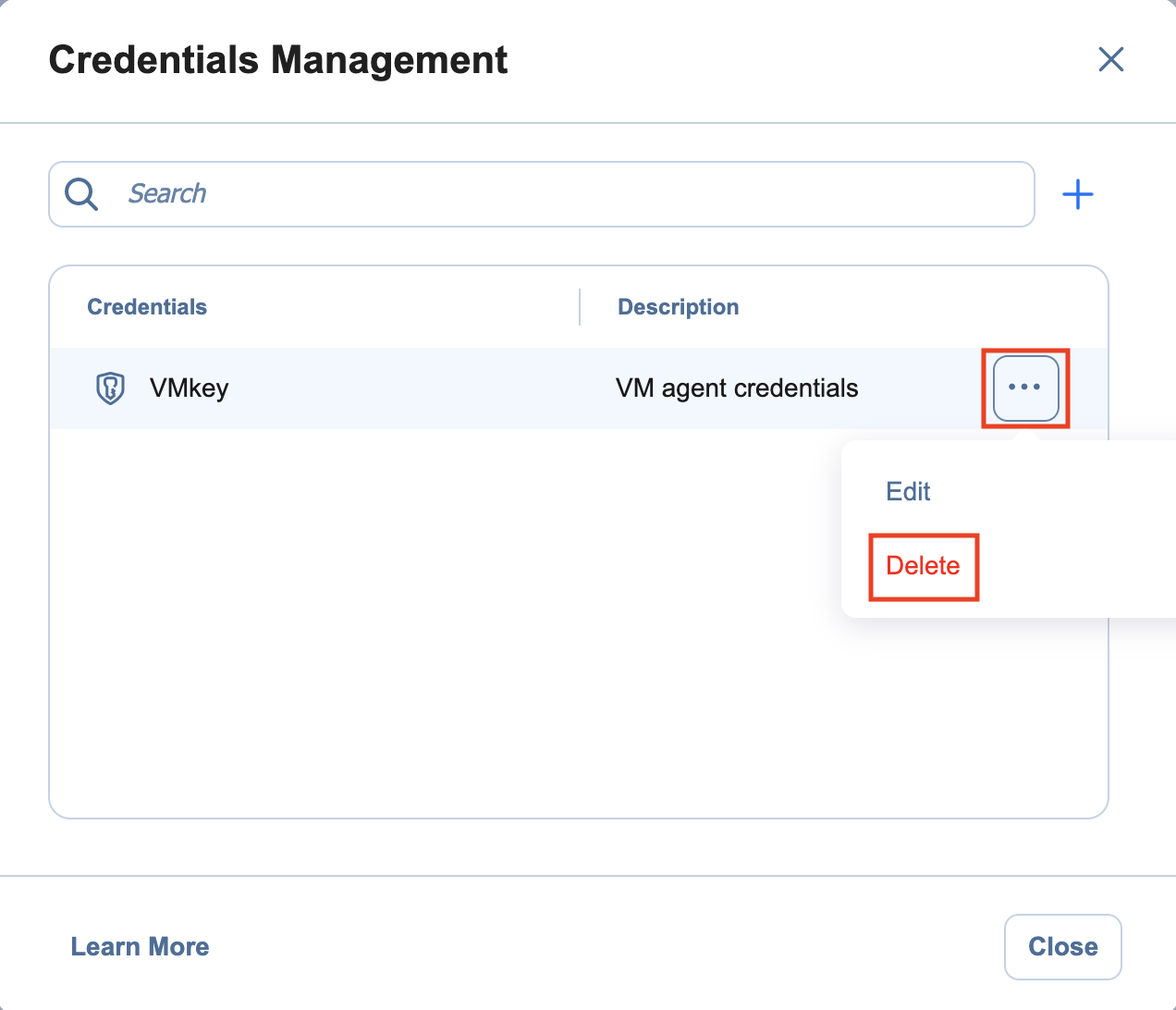The width and height of the screenshot is (1176, 1010).
Task: Select Delete from the VMkey options menu
Action: [x=923, y=566]
